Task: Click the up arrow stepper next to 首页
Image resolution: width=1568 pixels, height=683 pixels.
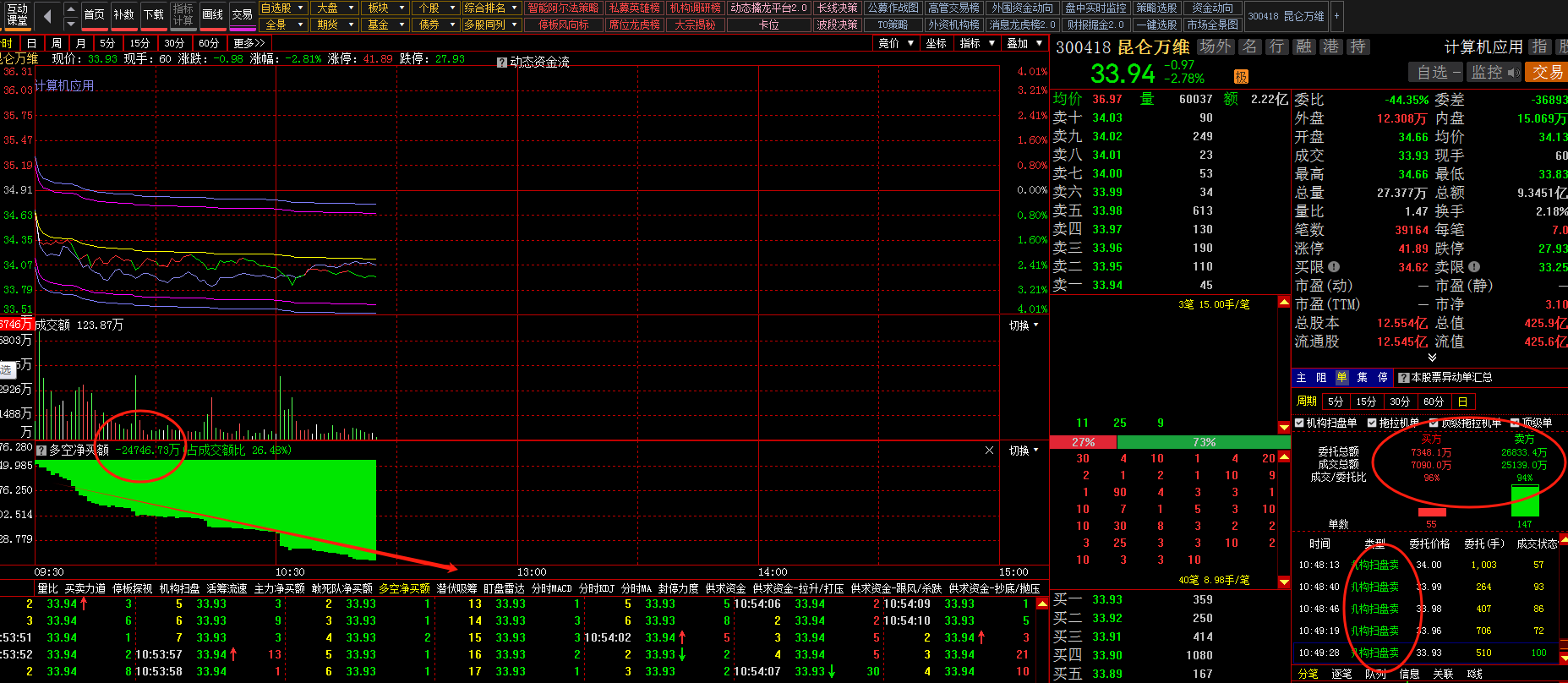Action: tap(71, 8)
